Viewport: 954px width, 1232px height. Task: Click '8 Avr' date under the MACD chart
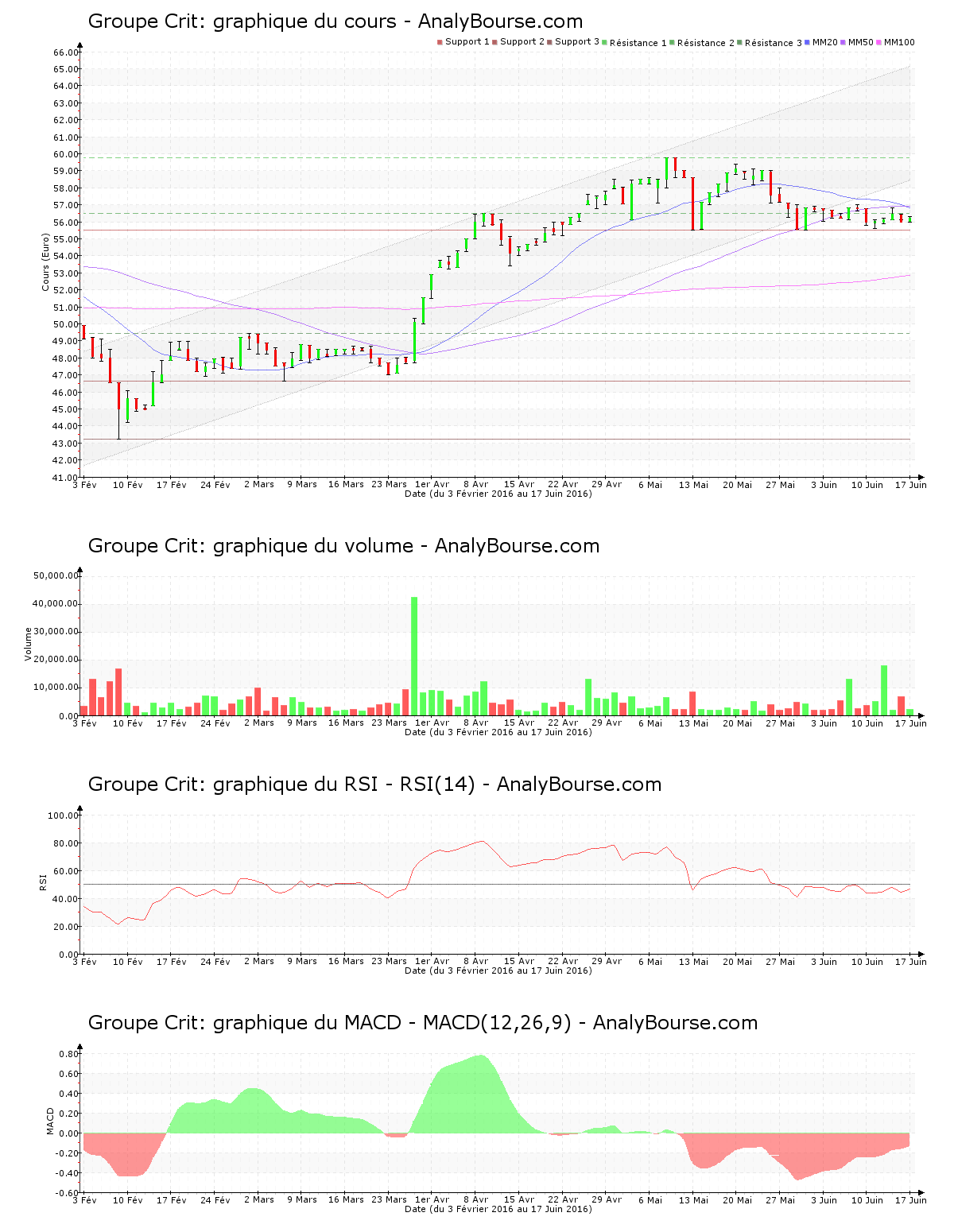[x=475, y=1200]
